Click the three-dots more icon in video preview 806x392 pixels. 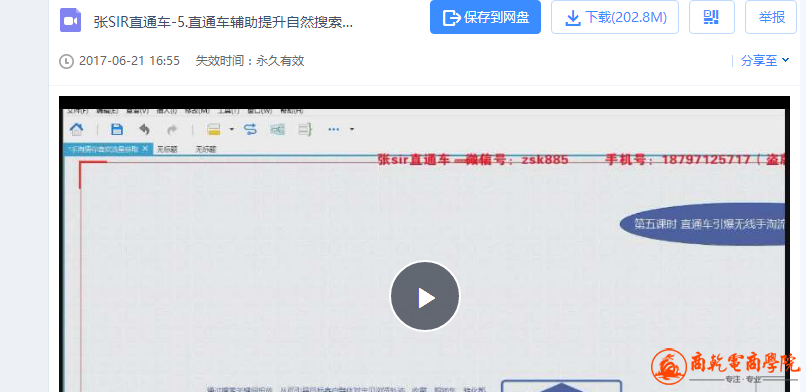click(x=334, y=129)
